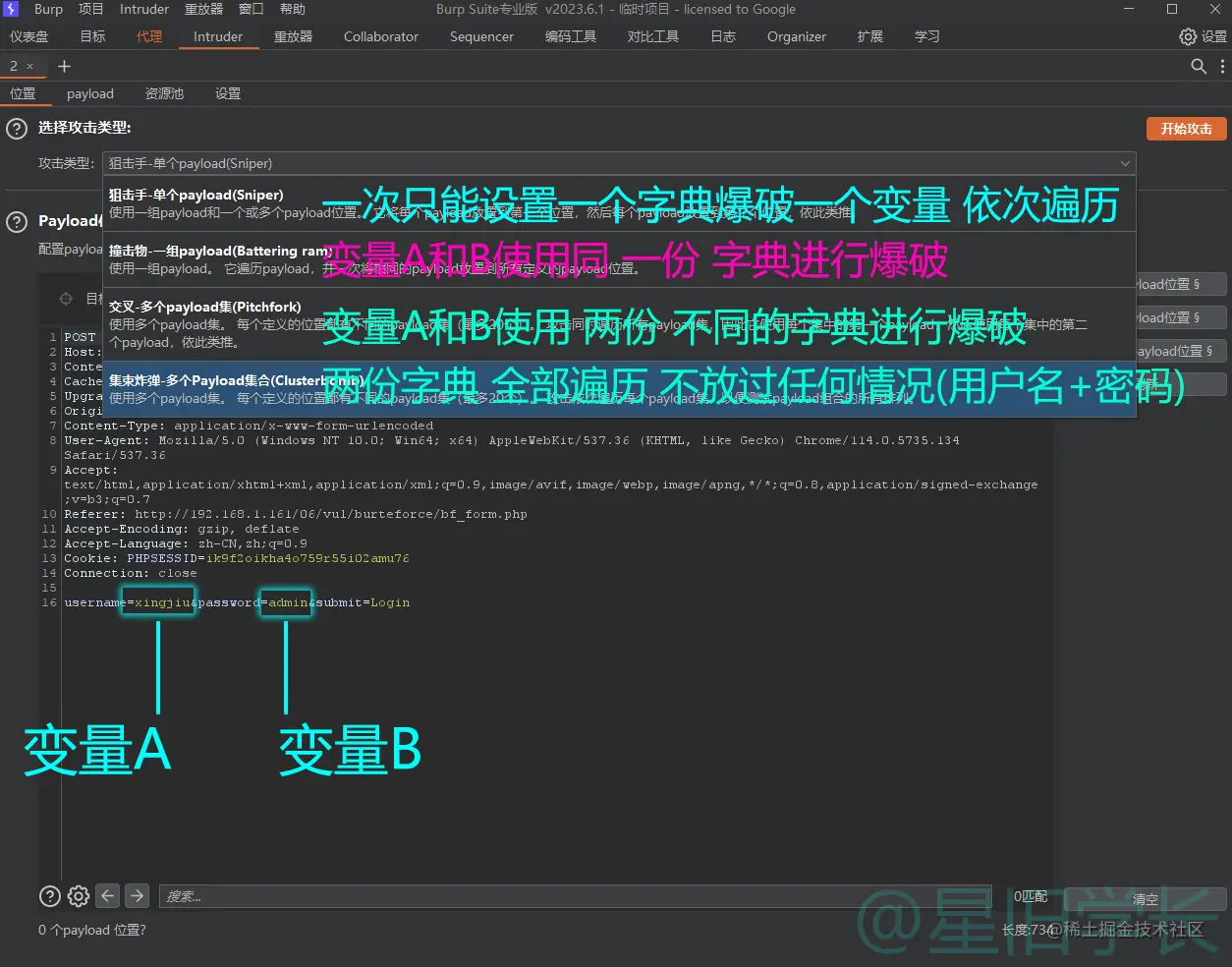Switch to the 重放器 main tab
The height and width of the screenshot is (967, 1232).
(293, 36)
